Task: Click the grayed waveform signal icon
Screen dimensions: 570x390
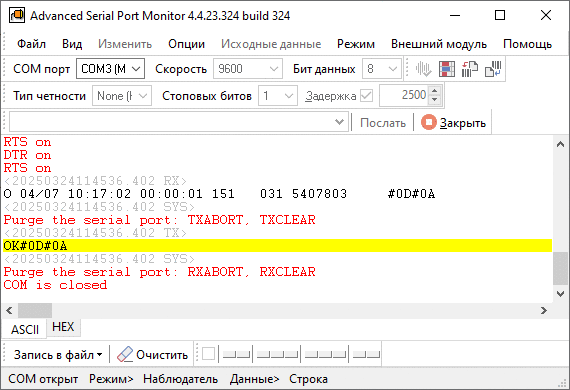Action: 424,69
